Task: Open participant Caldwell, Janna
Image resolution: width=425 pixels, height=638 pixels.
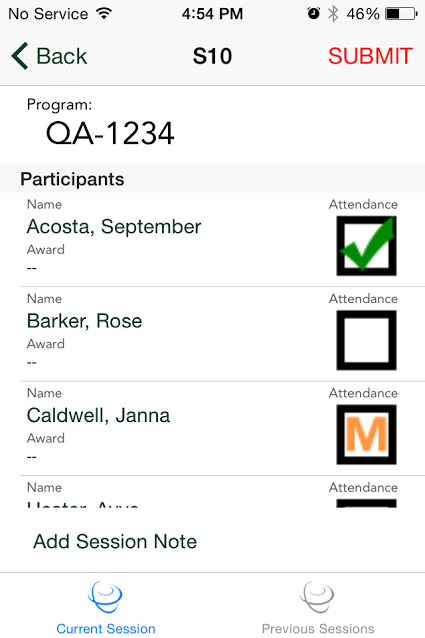Action: [98, 415]
